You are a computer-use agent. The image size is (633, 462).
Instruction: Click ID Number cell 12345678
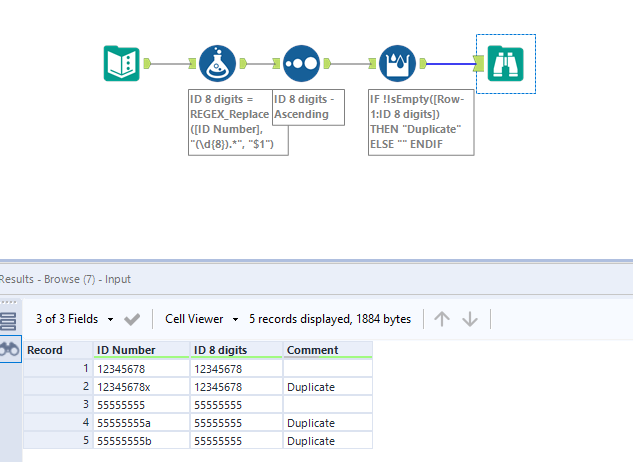click(x=141, y=369)
